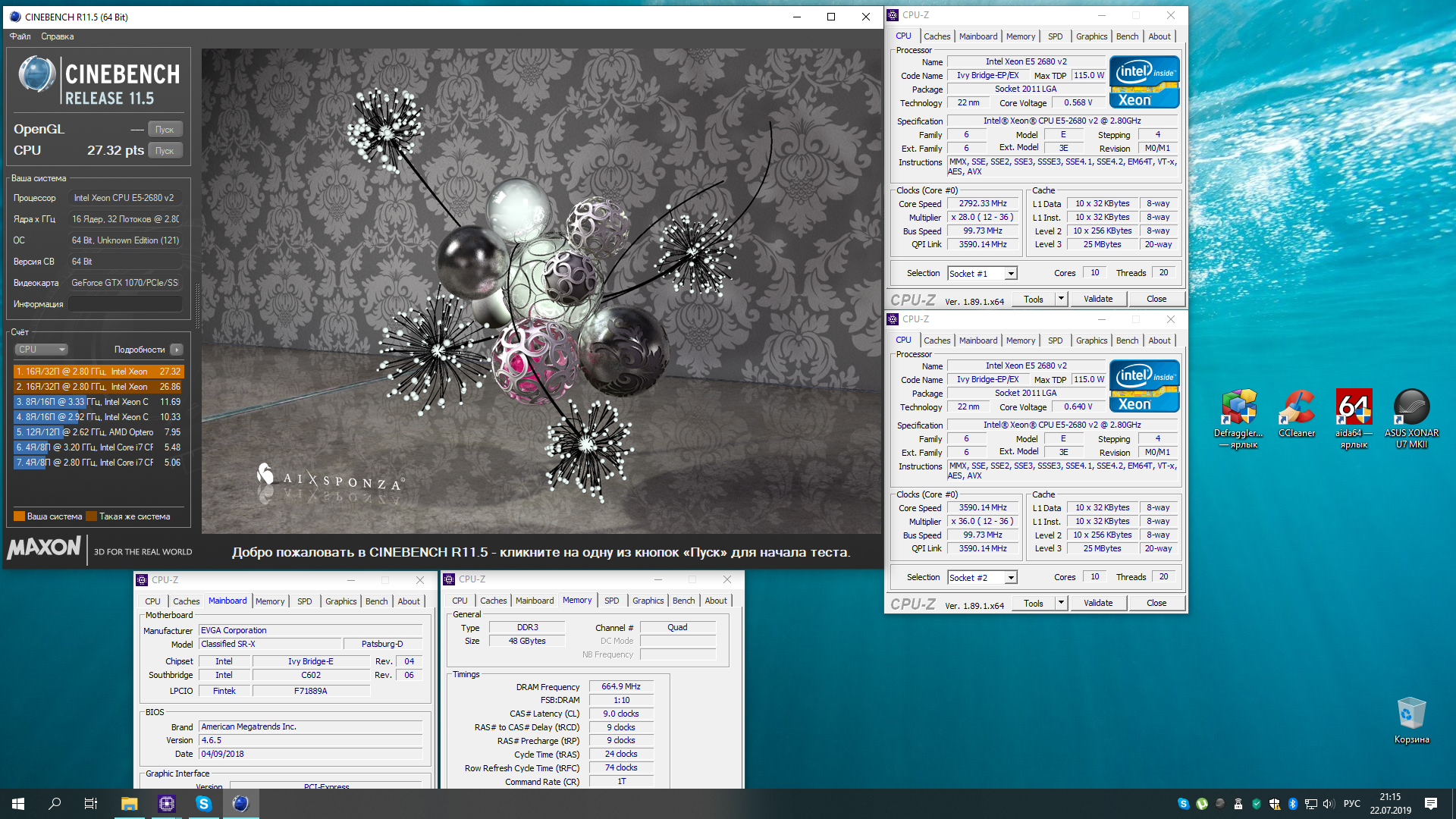Click the Skype icon in the system tray
The height and width of the screenshot is (819, 1456).
[1183, 804]
